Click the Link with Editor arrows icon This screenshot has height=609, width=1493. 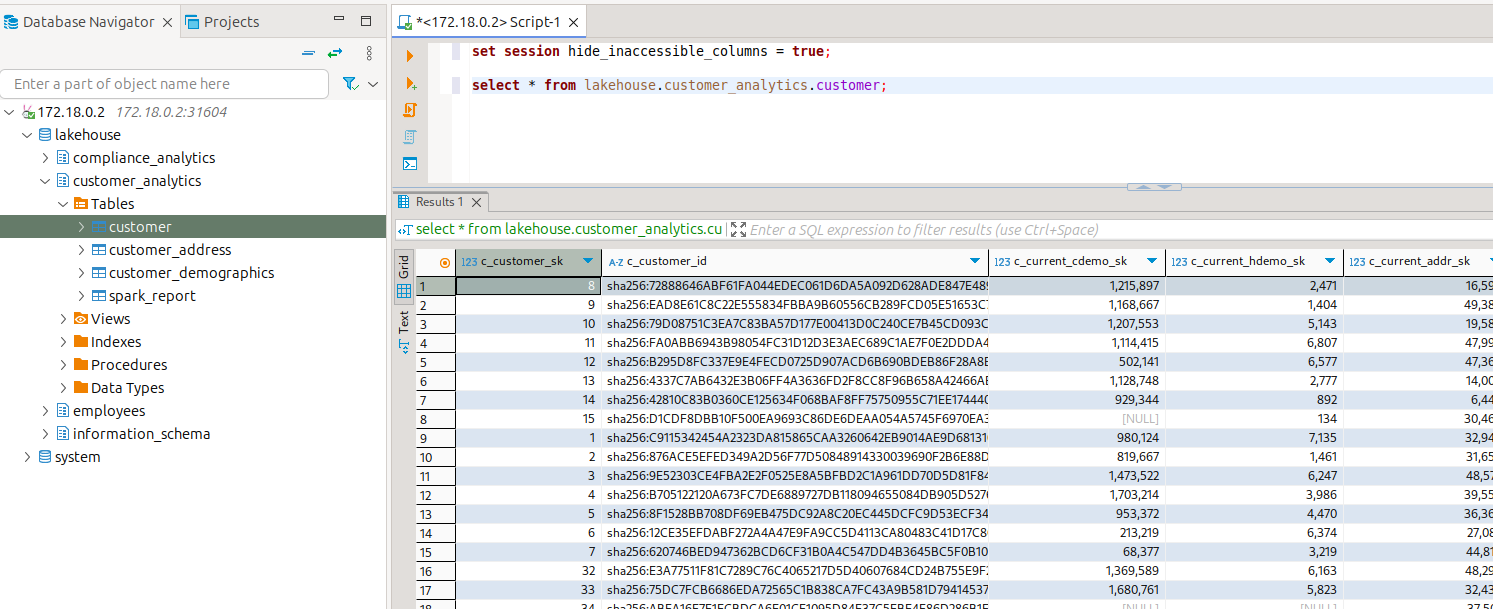[335, 53]
